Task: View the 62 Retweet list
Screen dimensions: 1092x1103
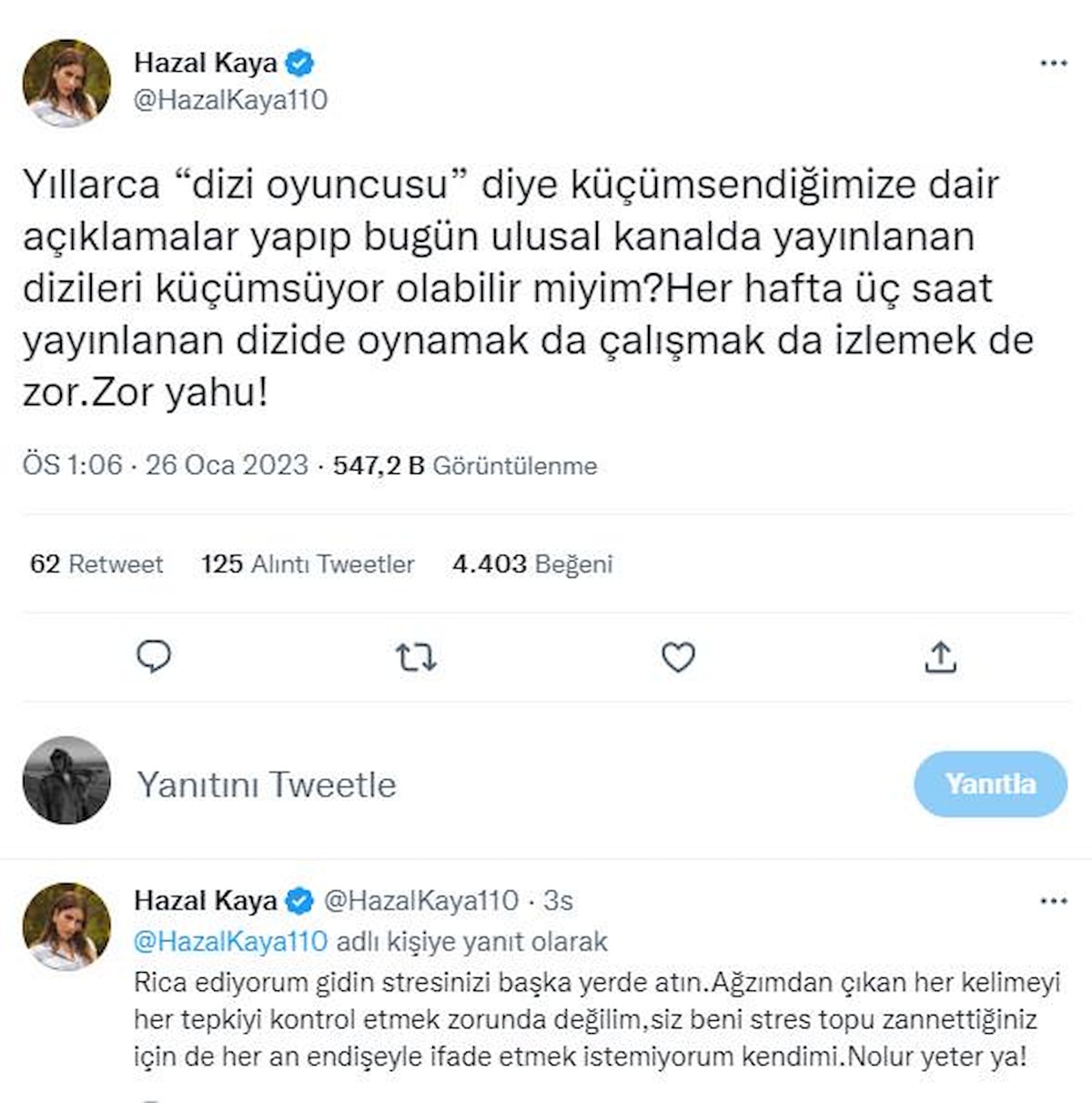Action: coord(96,564)
